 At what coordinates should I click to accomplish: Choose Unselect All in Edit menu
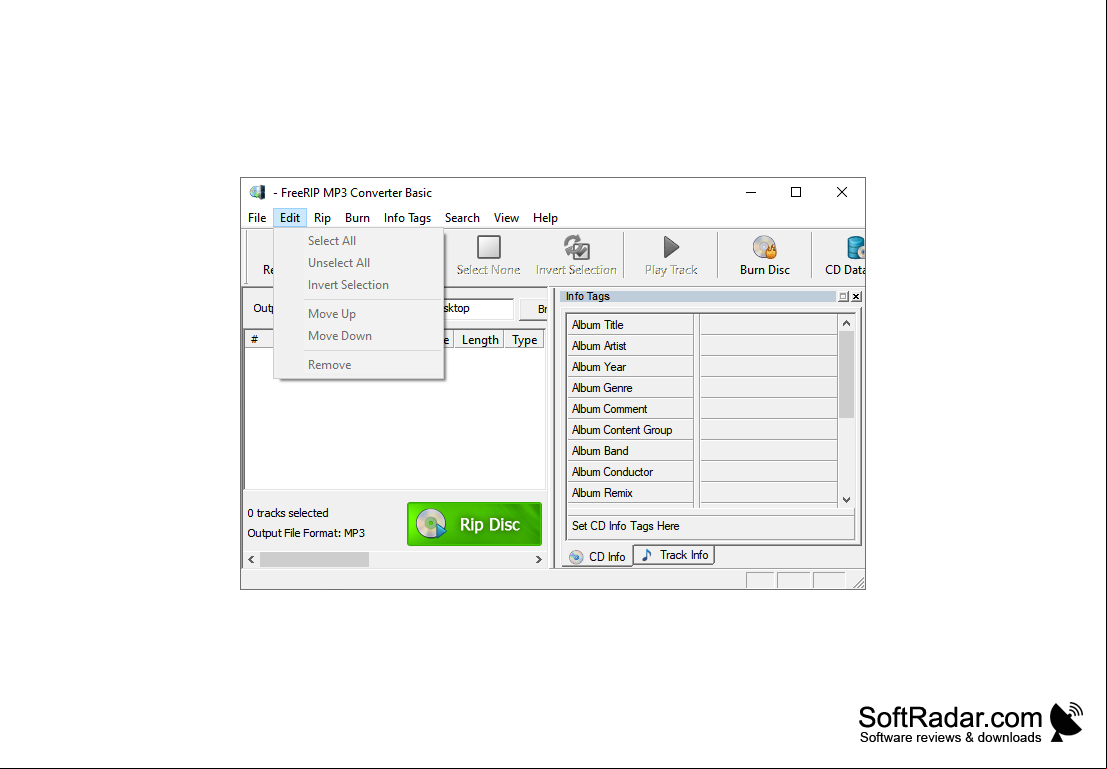pyautogui.click(x=359, y=263)
